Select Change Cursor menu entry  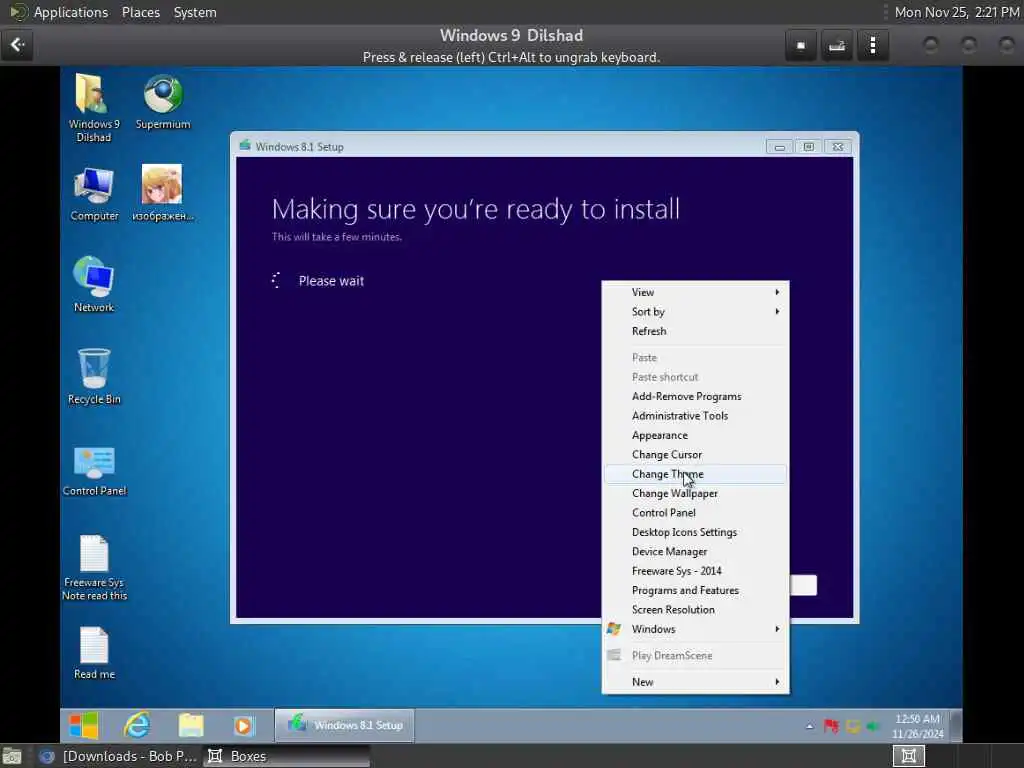[696, 455]
